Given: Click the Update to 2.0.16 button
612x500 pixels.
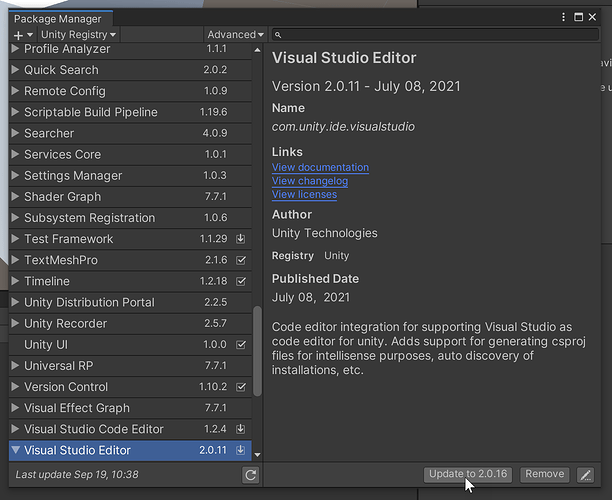Looking at the screenshot, I should tap(468, 474).
